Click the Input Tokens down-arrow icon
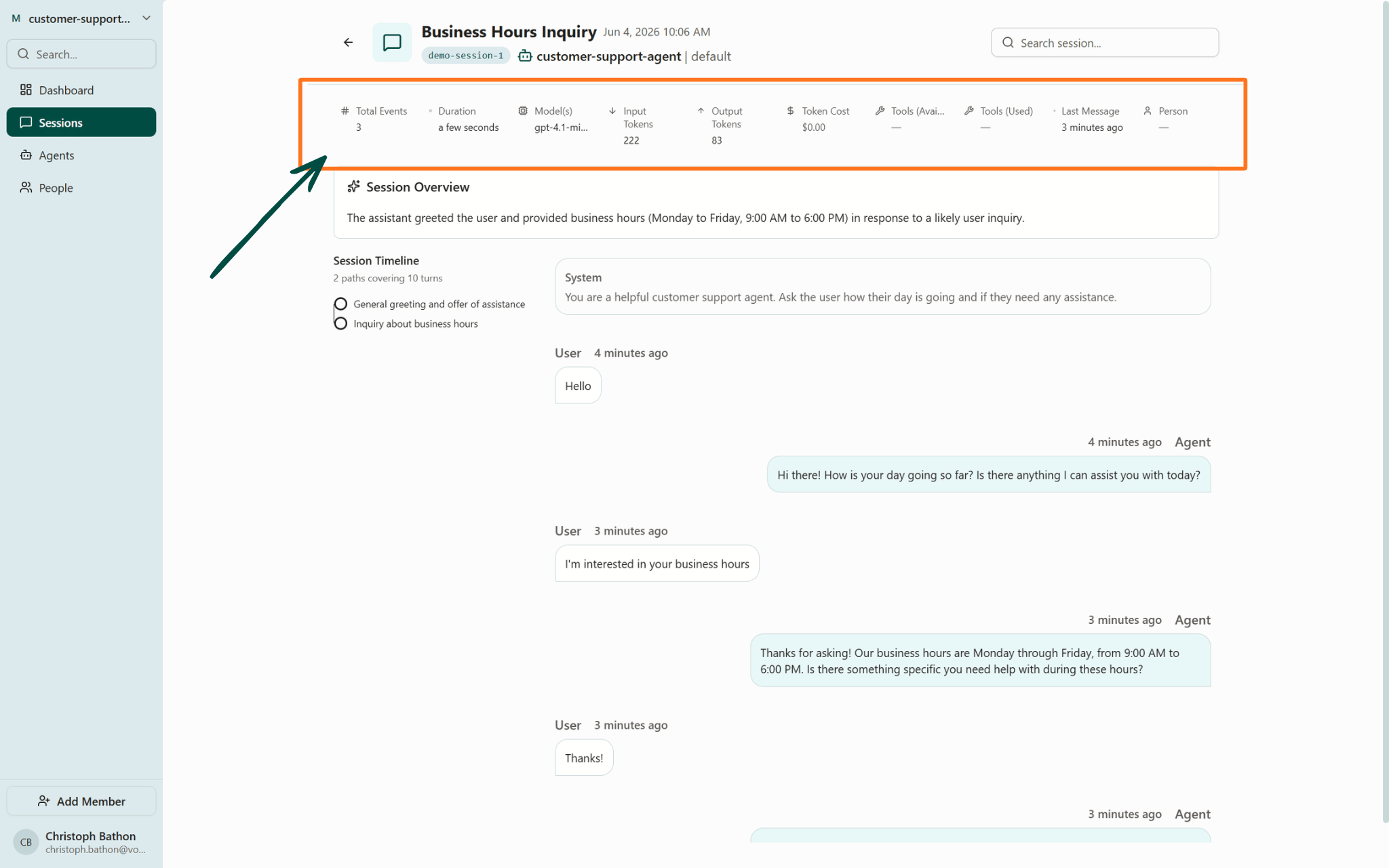 point(612,111)
